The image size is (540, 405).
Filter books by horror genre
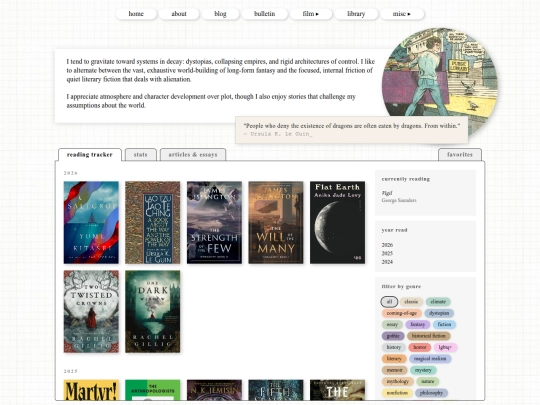pyautogui.click(x=420, y=347)
